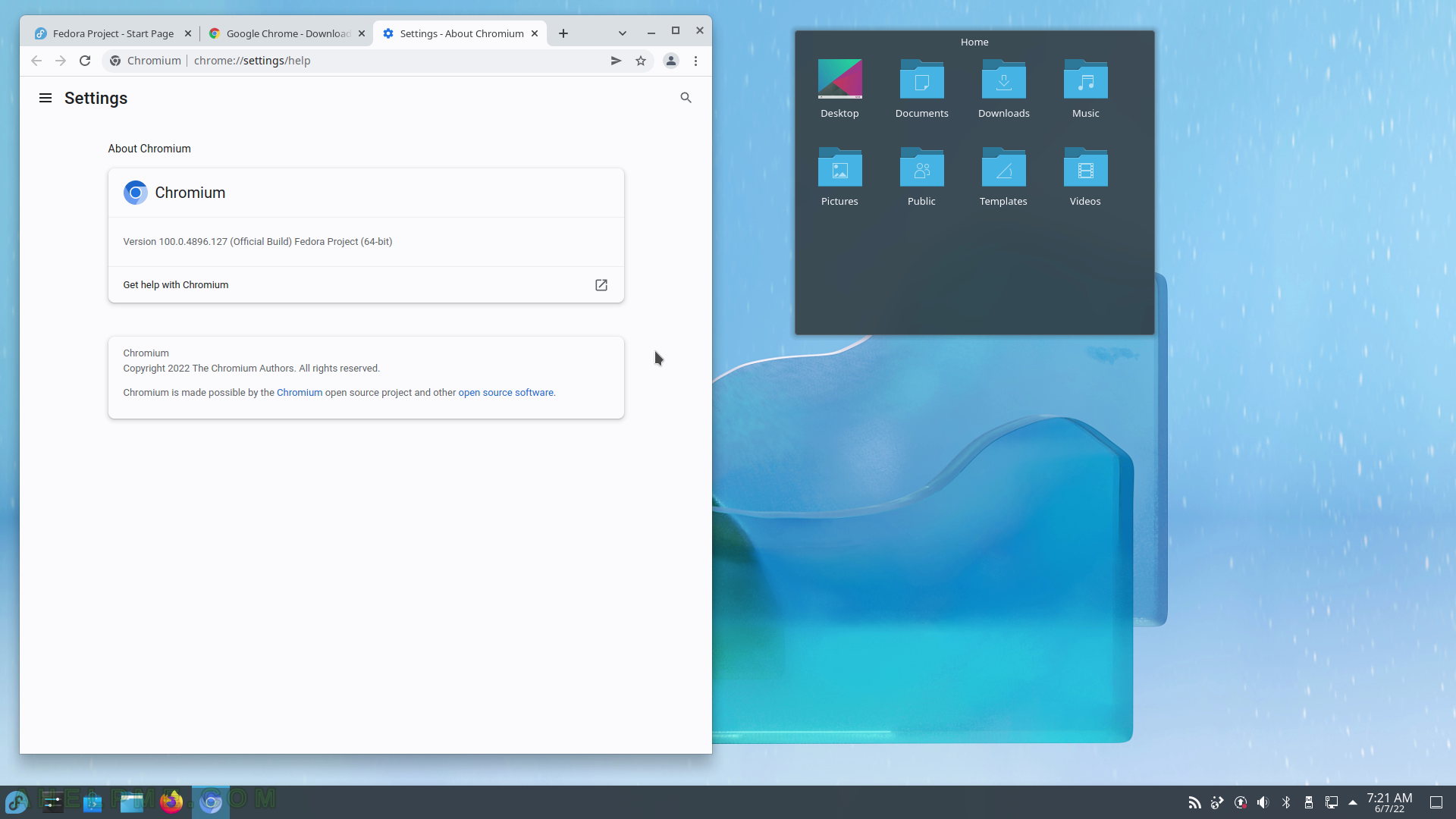Image resolution: width=1456 pixels, height=819 pixels.
Task: Search settings with the magnifier icon
Action: click(x=686, y=98)
